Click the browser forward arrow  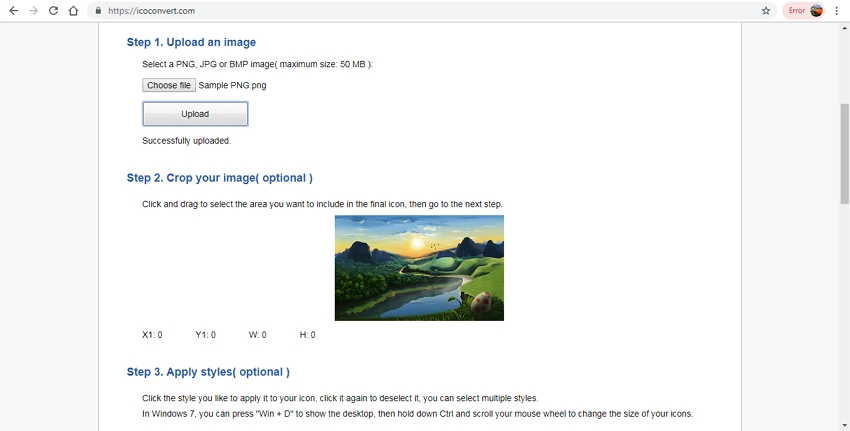coord(33,11)
